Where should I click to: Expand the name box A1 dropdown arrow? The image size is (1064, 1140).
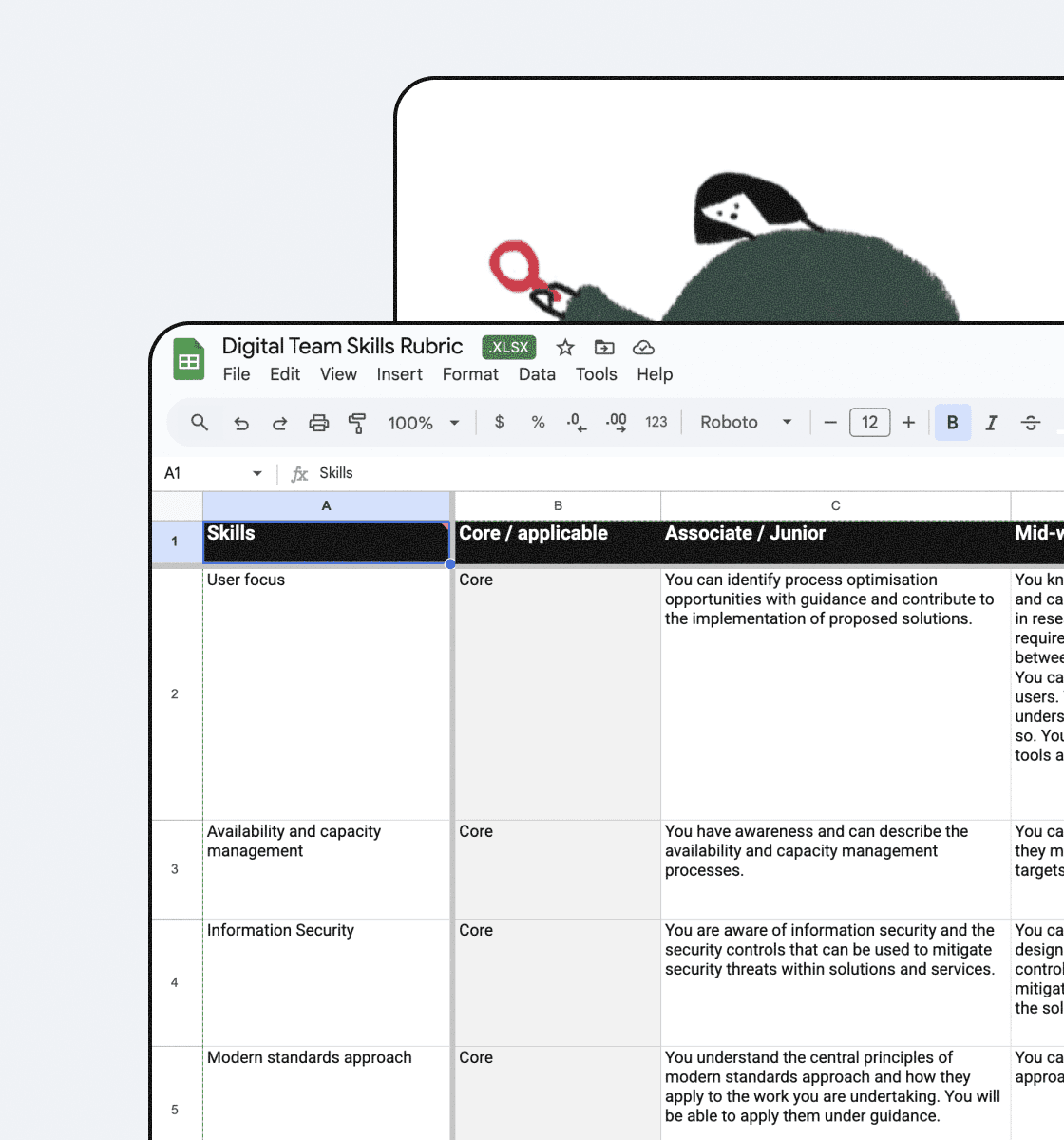point(256,473)
